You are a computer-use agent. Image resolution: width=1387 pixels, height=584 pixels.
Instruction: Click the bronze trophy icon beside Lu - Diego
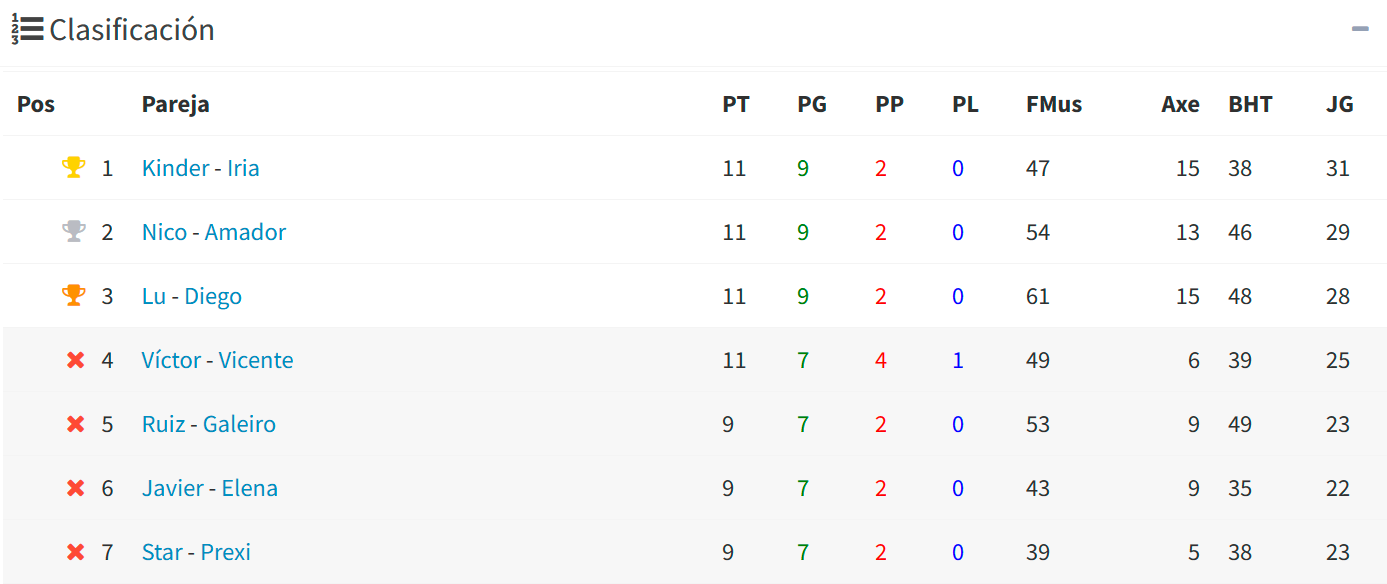click(75, 295)
